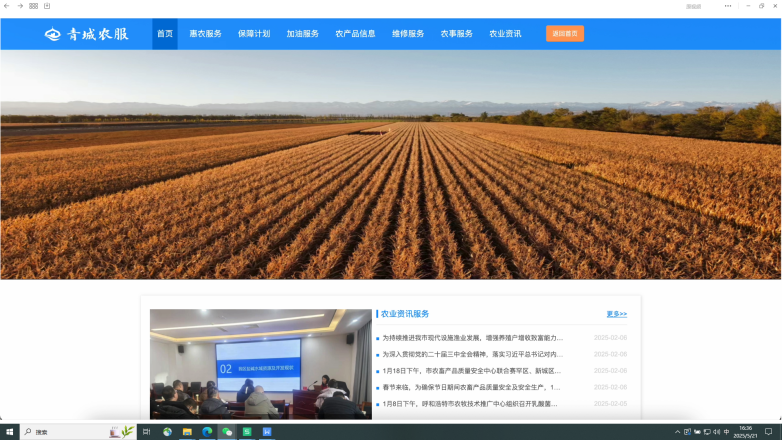The image size is (782, 440).
Task: Open the 维修服务 menu item
Action: click(x=408, y=34)
